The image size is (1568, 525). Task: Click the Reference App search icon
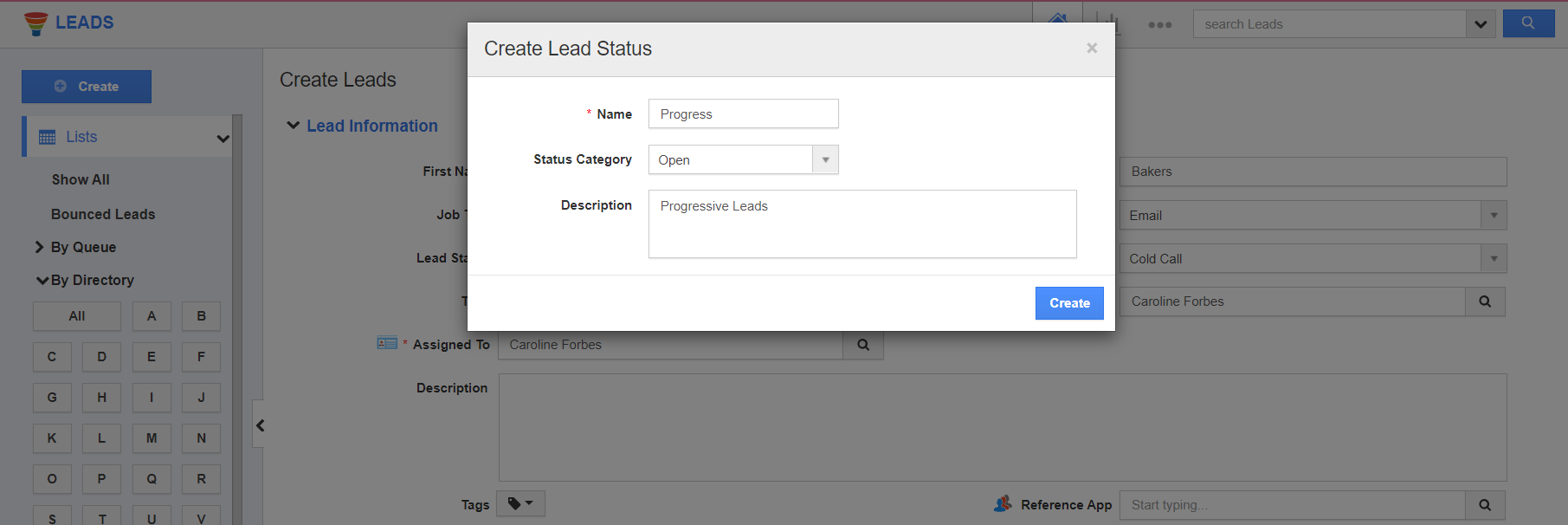point(1485,505)
